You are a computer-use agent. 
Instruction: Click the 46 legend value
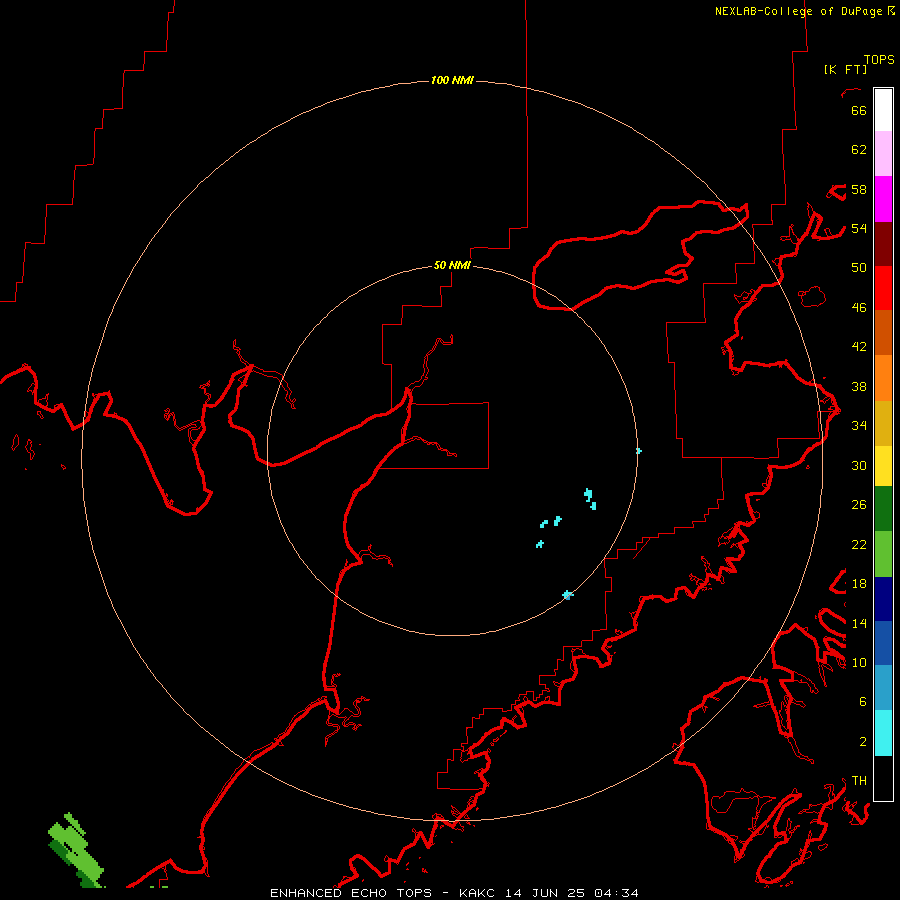coord(859,308)
